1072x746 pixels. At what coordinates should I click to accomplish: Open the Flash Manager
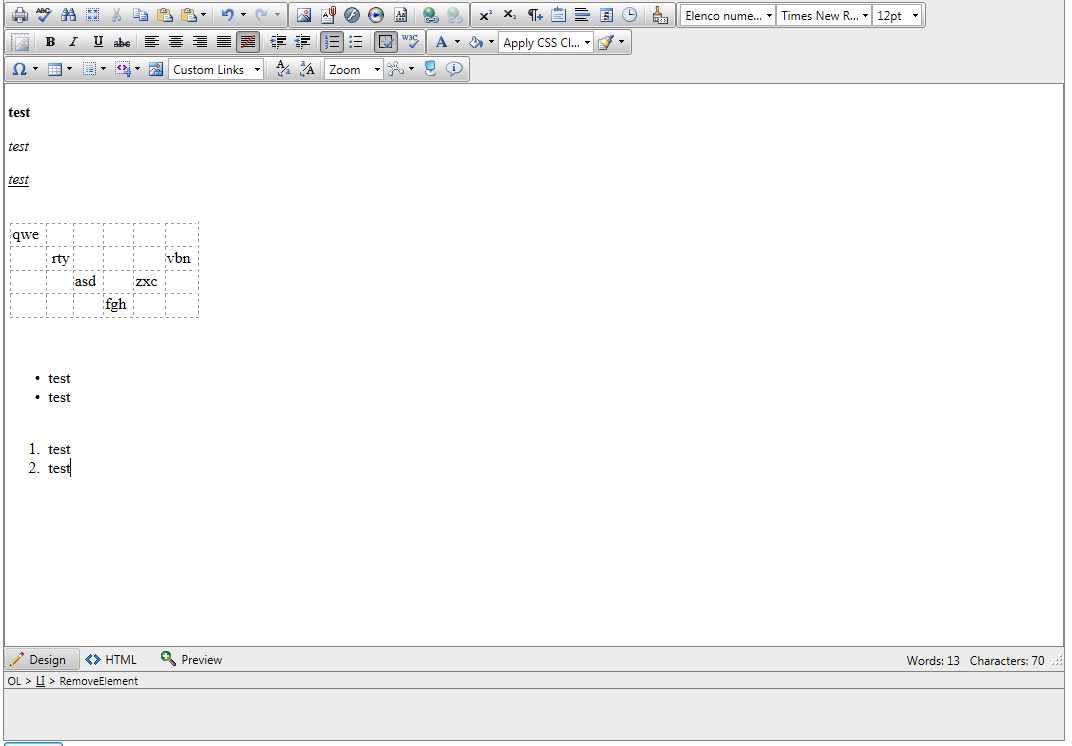tap(352, 14)
